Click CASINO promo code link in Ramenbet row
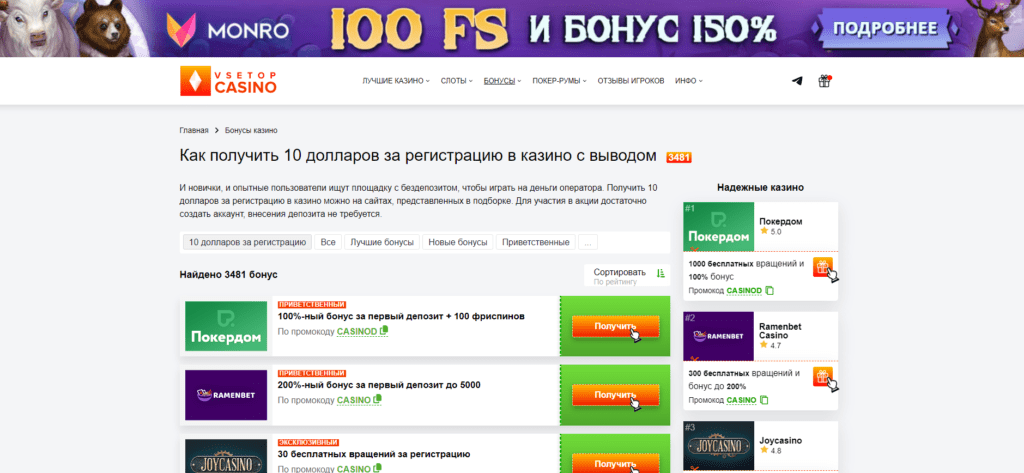This screenshot has height=473, width=1024. (353, 400)
